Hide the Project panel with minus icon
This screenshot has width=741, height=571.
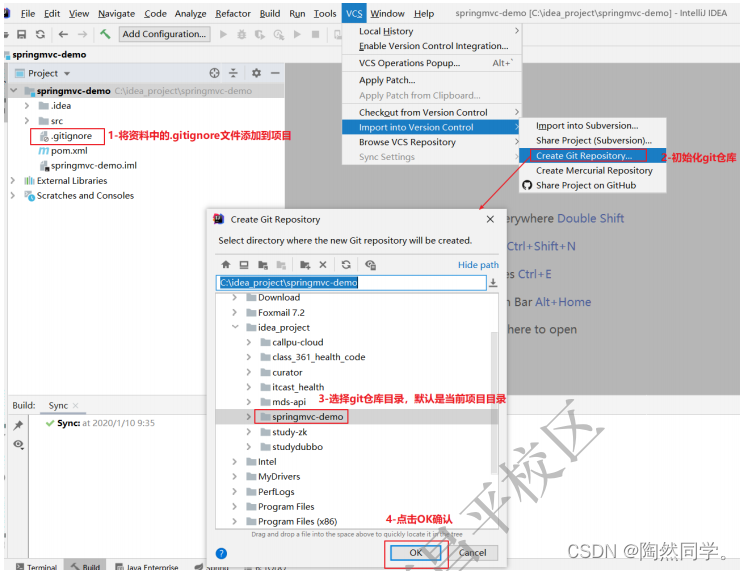click(275, 73)
